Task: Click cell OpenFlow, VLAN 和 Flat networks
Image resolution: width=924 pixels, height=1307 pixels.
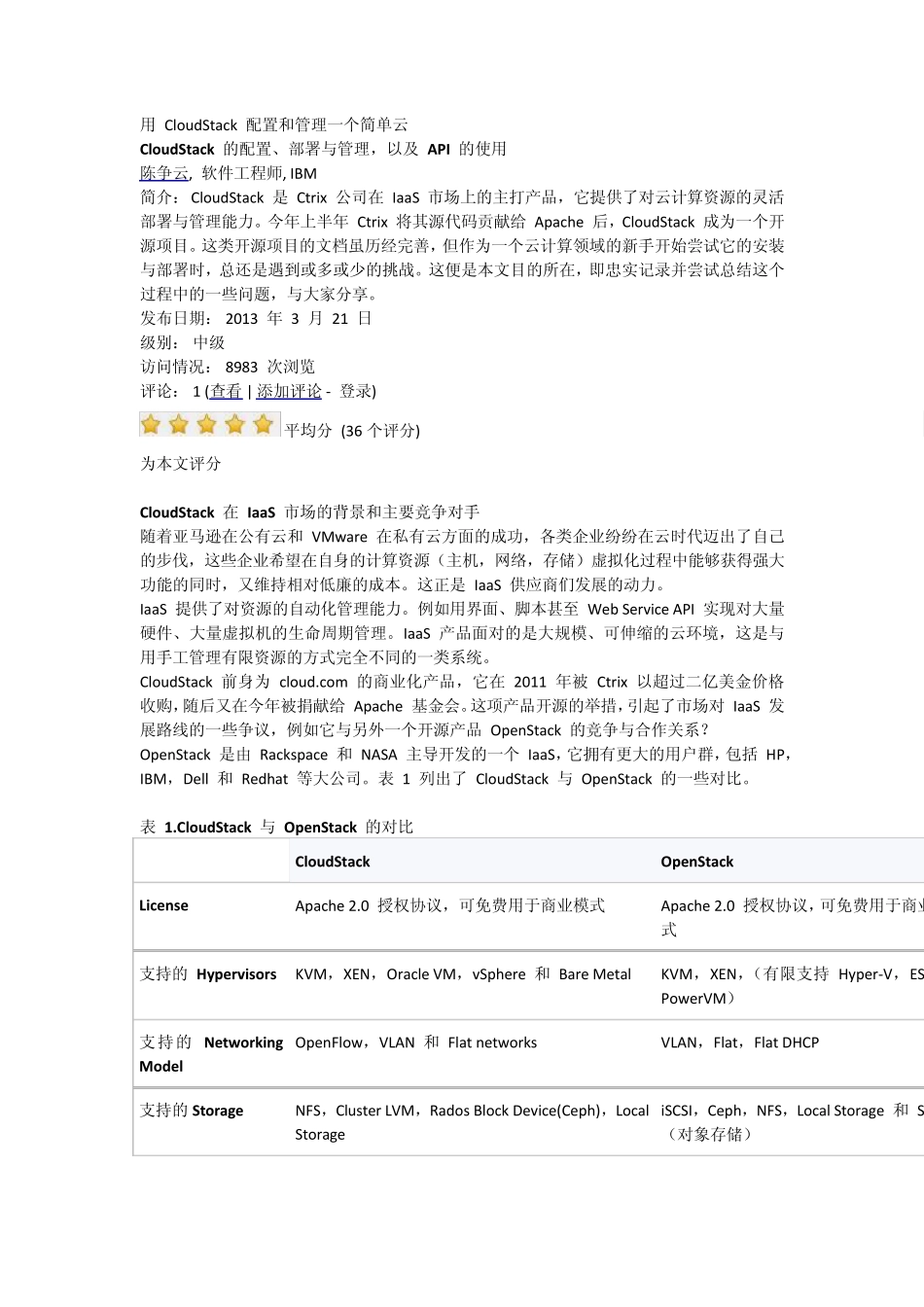Action: coord(416,1042)
